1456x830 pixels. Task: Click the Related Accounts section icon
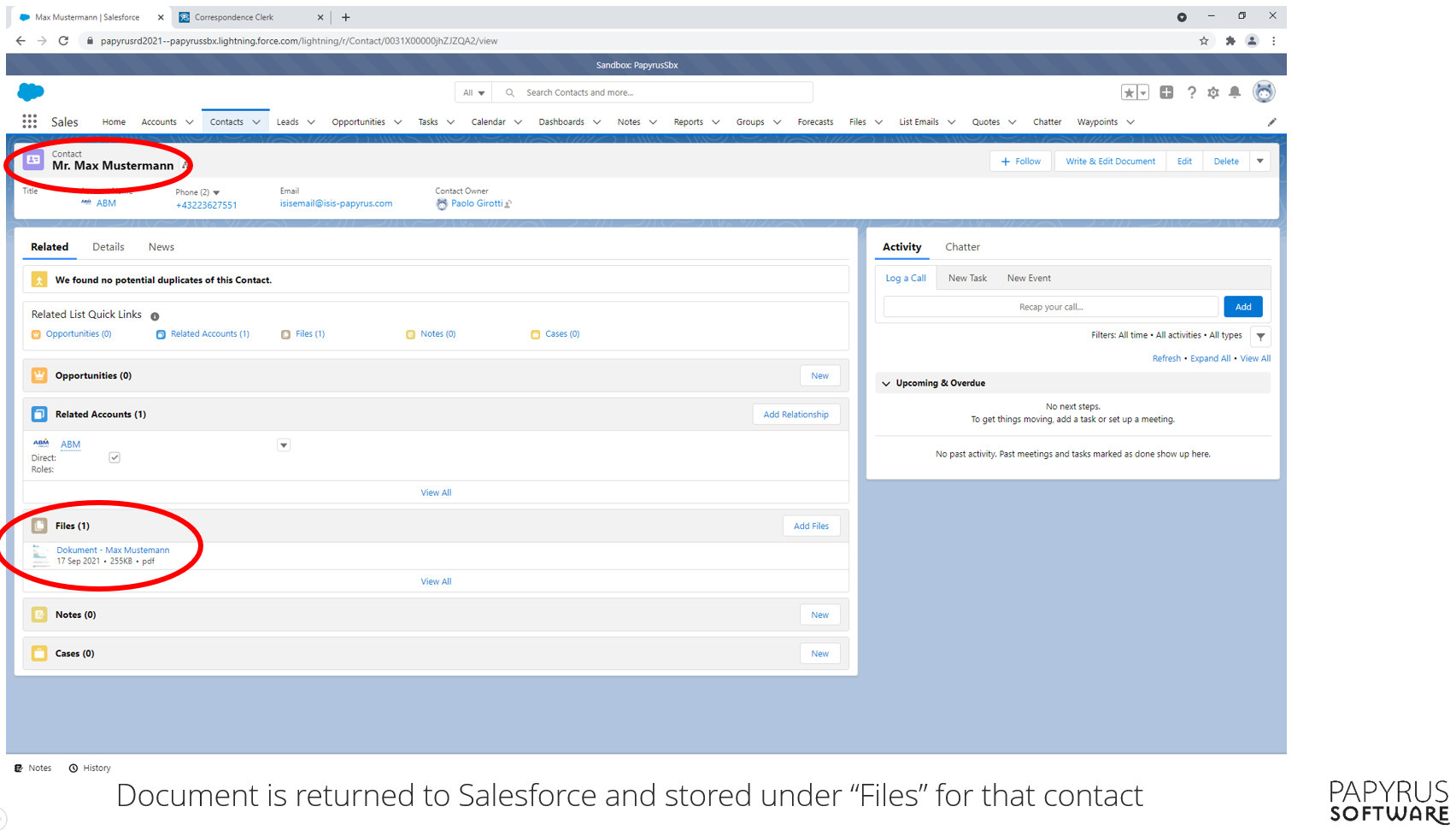(x=39, y=414)
